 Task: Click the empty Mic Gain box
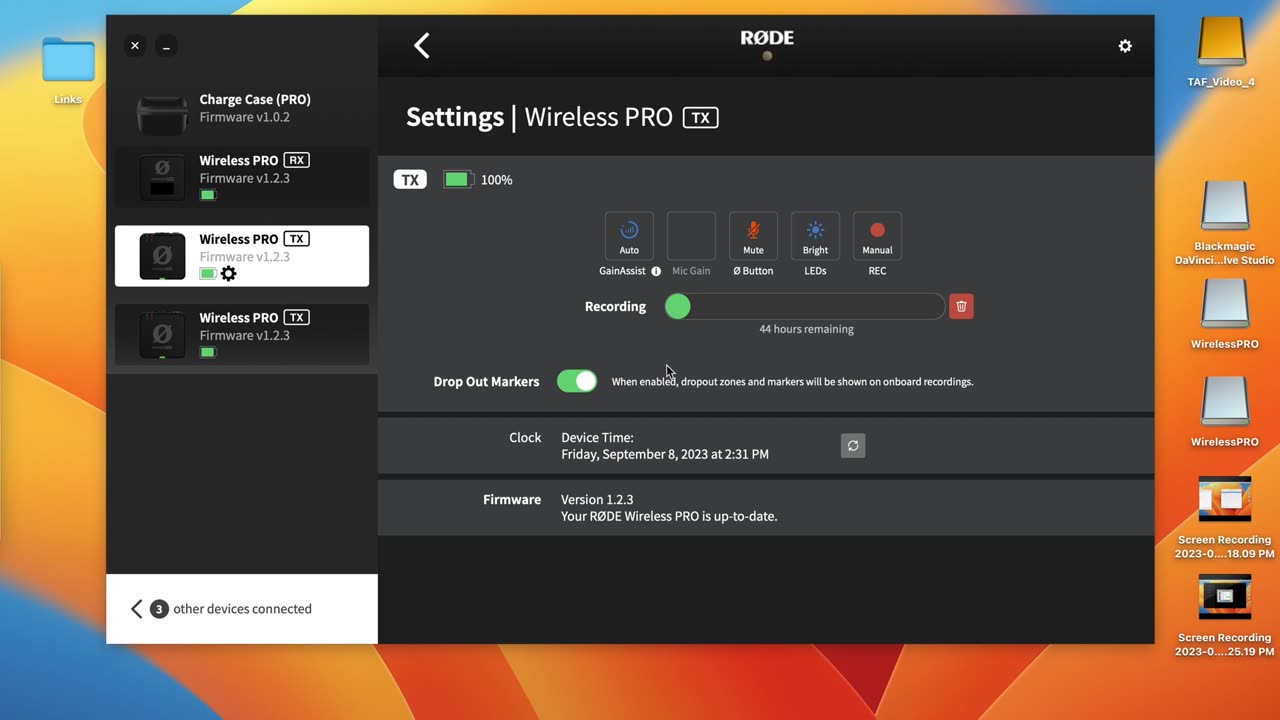[x=691, y=236]
